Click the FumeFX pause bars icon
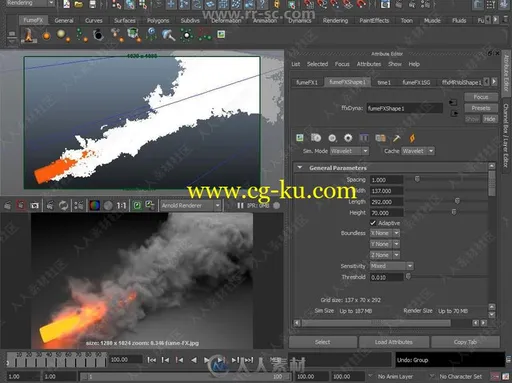The width and height of the screenshot is (512, 383). 364,138
